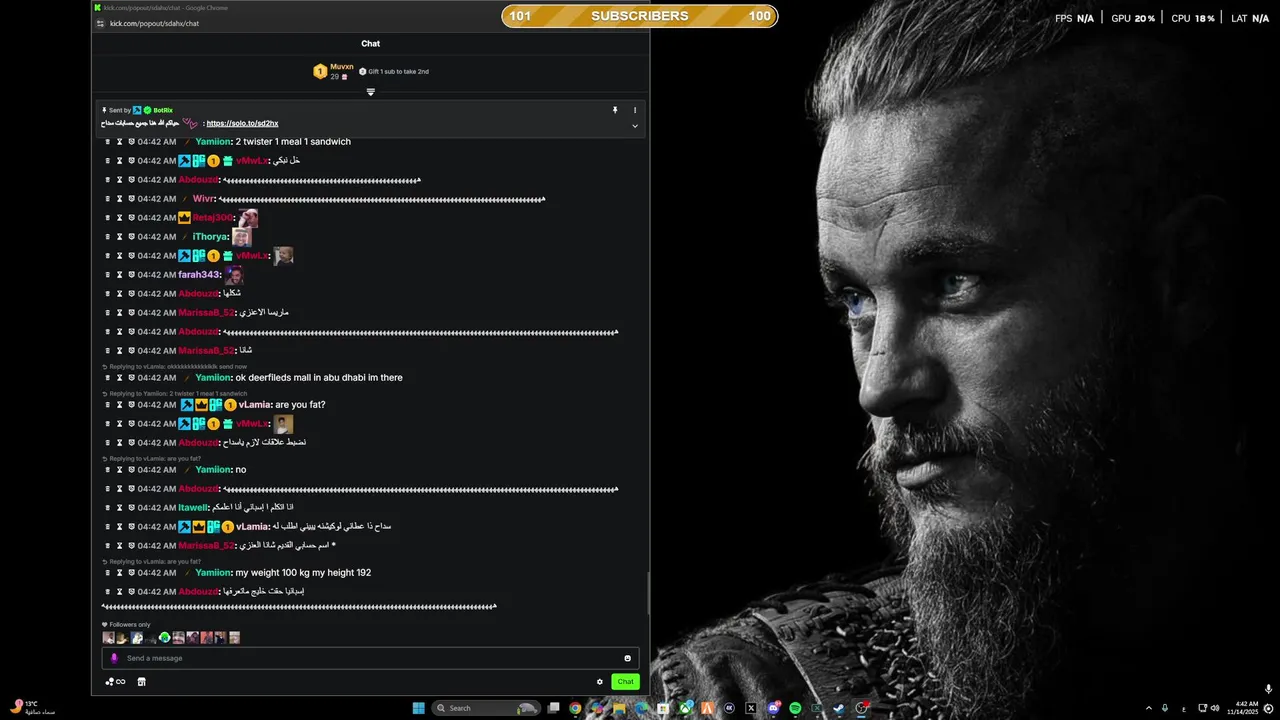This screenshot has width=1280, height=720.
Task: Open File Explorer from the taskbar
Action: 619,708
